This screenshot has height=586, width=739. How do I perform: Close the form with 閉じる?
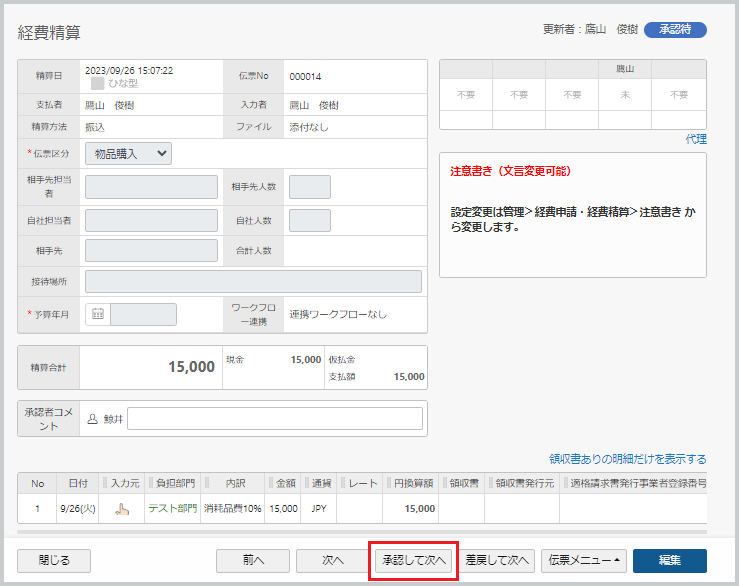click(54, 561)
